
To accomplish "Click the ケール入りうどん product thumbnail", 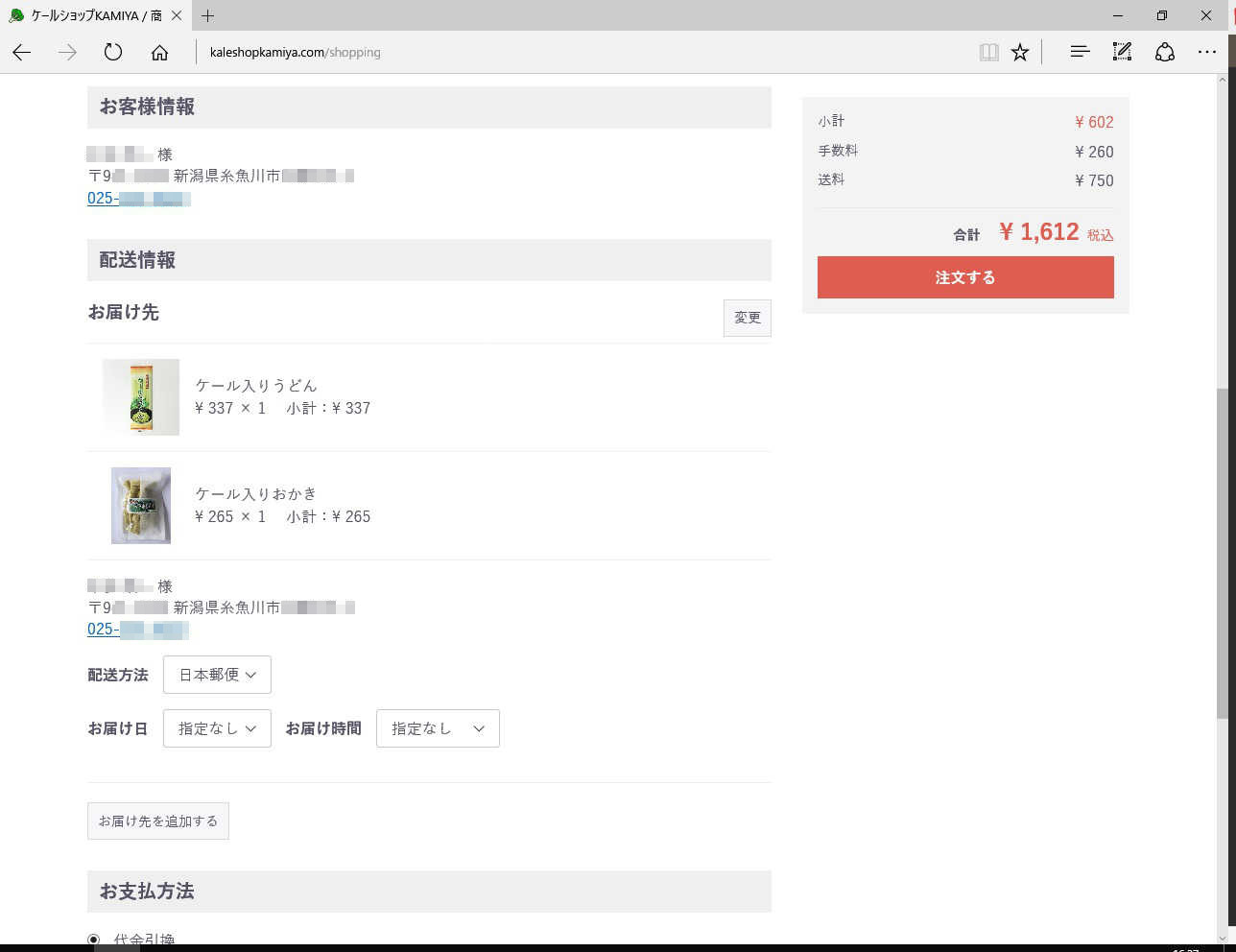I will click(x=141, y=397).
